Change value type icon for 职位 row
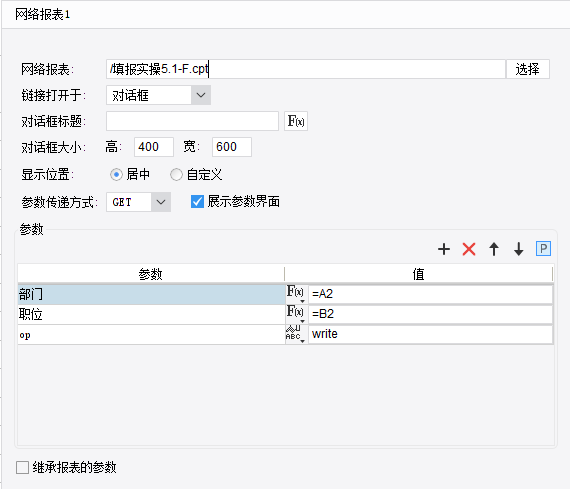 (x=296, y=314)
